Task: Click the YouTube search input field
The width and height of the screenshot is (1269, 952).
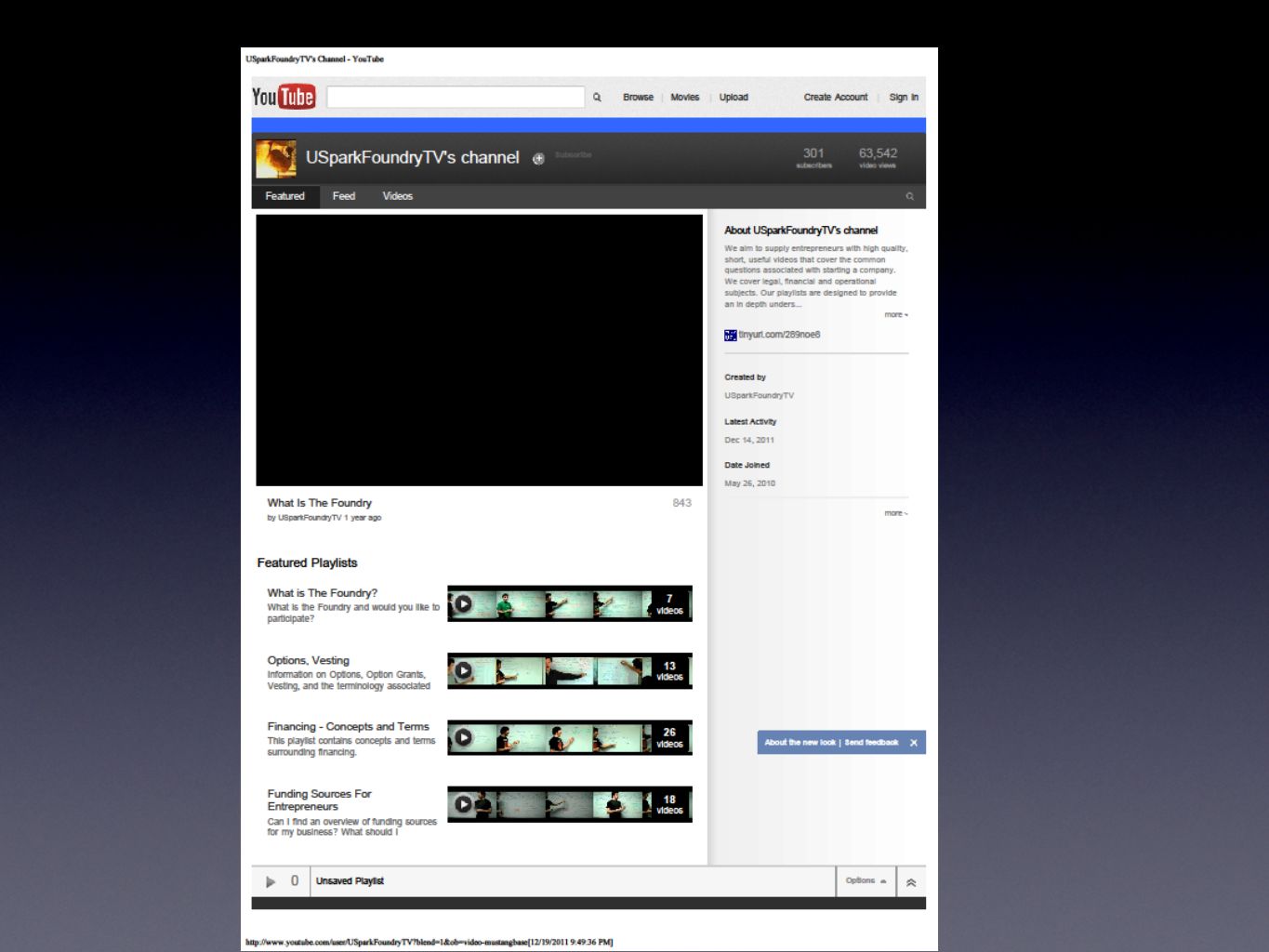Action: (x=456, y=97)
